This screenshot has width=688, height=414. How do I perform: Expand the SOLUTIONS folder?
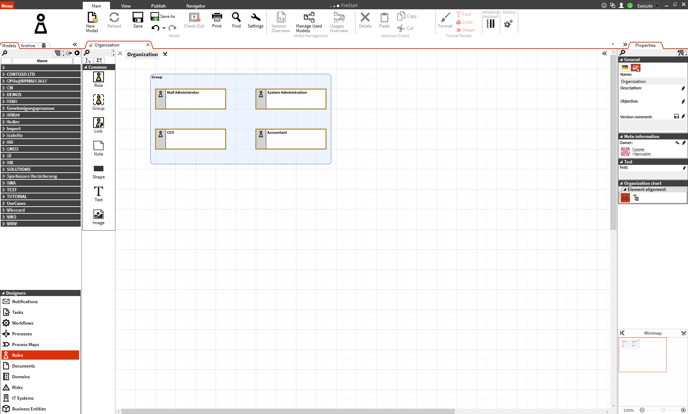pos(4,169)
